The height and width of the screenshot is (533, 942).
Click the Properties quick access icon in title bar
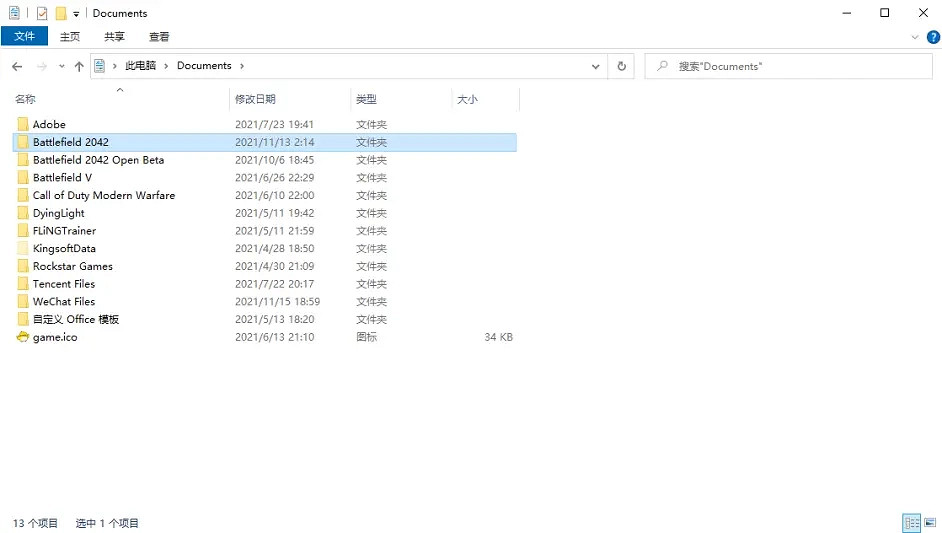42,13
